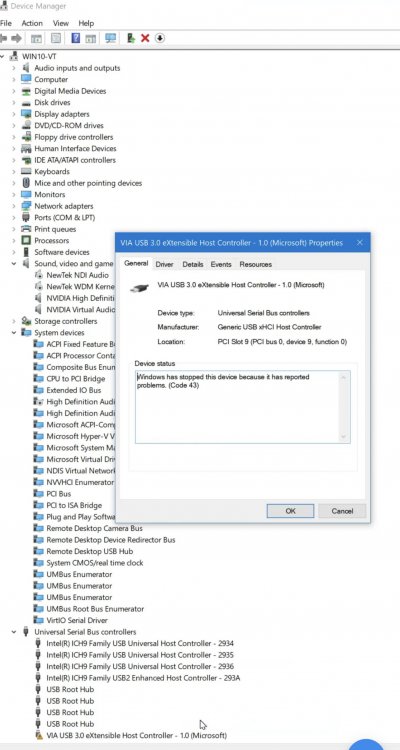400x750 pixels.
Task: Click Cancel in the Properties dialog
Action: point(342,511)
